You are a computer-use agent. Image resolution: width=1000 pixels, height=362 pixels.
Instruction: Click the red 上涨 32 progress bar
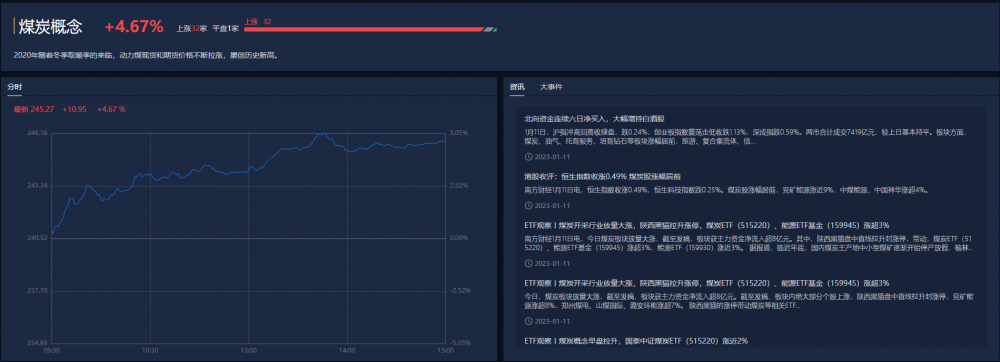[x=364, y=29]
